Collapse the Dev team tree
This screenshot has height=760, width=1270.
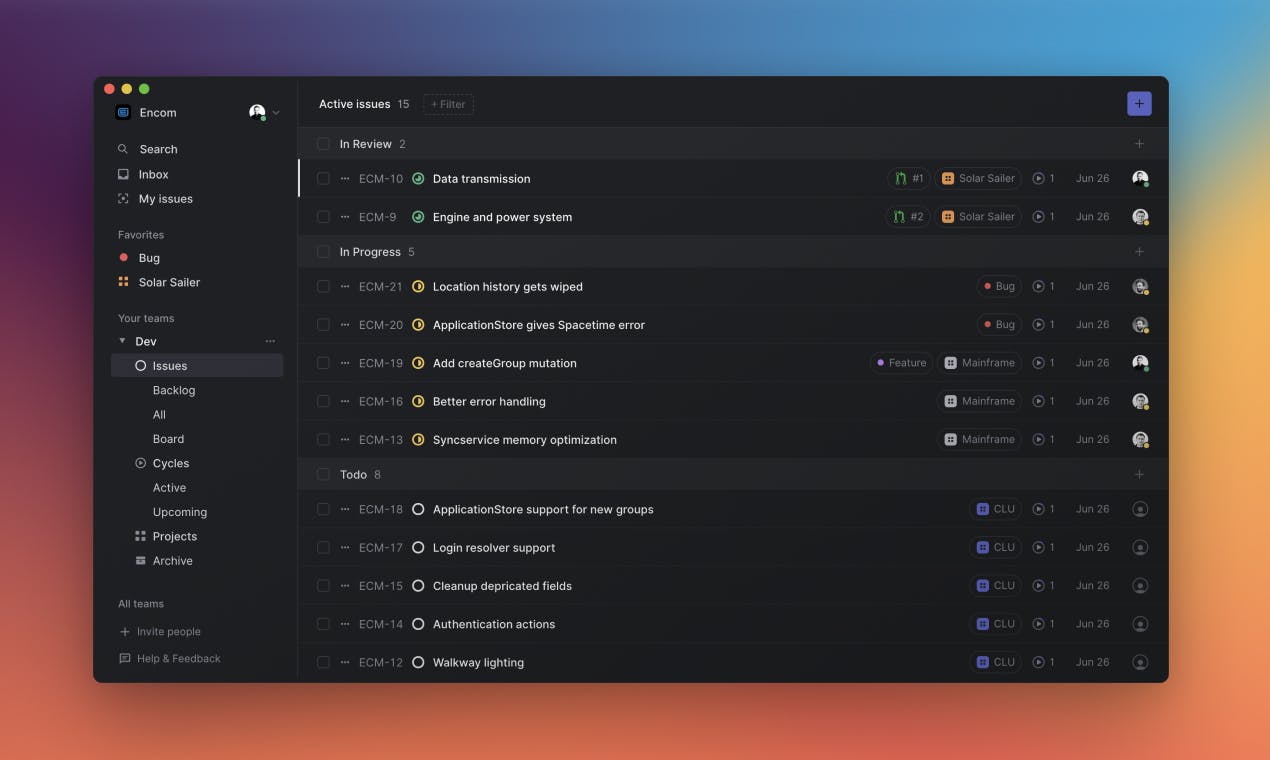coord(123,342)
